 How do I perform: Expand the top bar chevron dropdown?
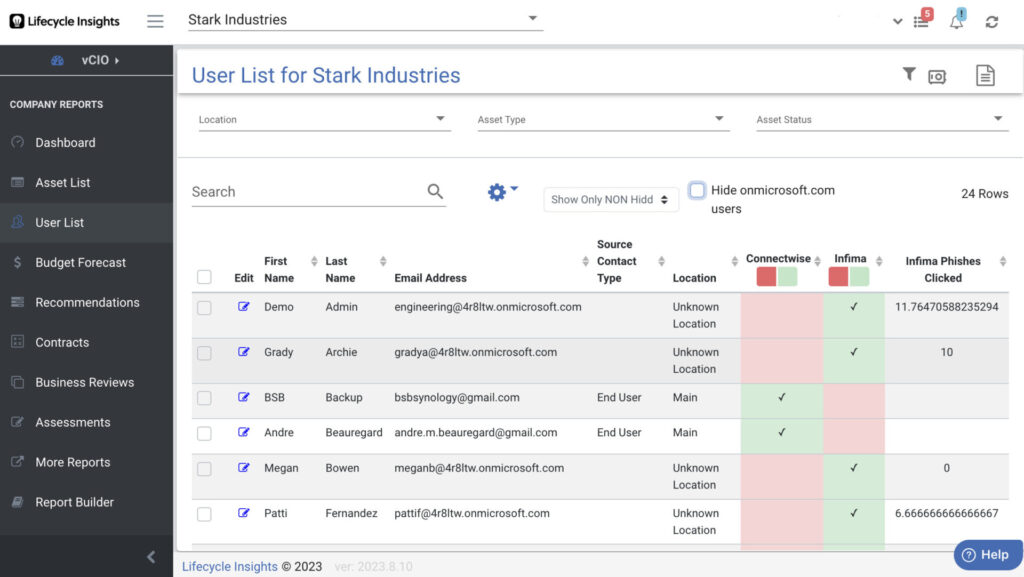[x=897, y=22]
